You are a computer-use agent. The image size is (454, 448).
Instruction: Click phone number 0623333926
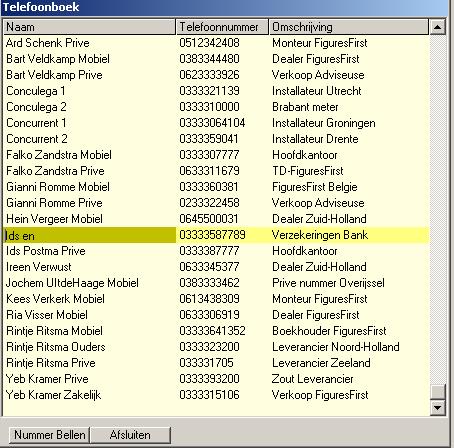(x=209, y=75)
